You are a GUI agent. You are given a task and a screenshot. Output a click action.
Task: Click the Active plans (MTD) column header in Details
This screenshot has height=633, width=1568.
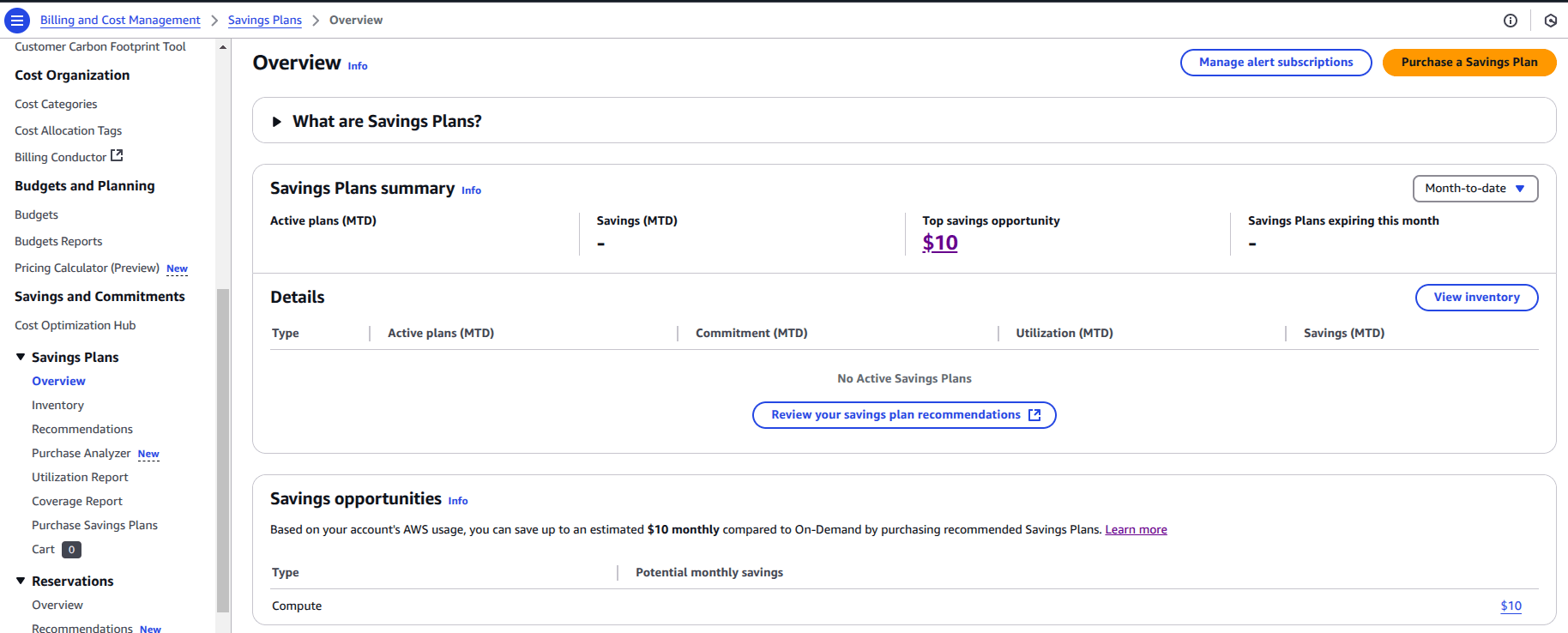441,334
